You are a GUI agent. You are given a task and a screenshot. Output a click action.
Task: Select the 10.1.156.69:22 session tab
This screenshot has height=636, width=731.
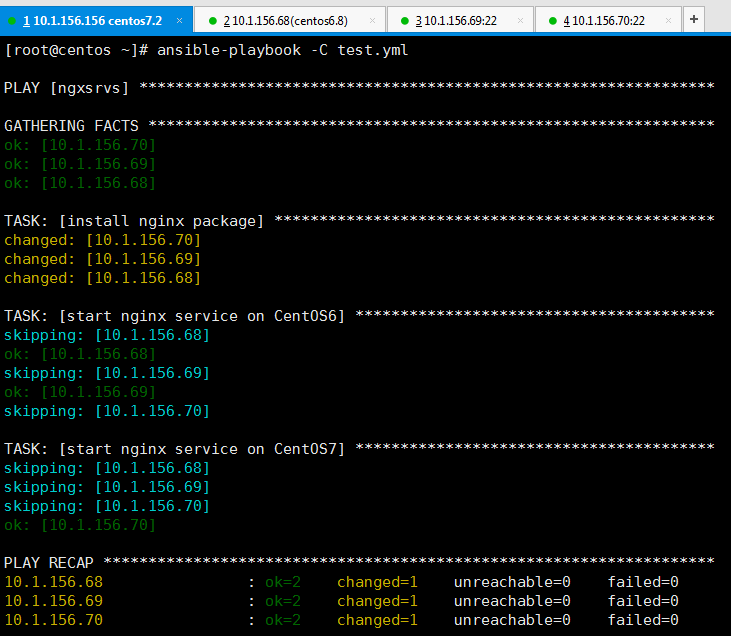tap(460, 21)
